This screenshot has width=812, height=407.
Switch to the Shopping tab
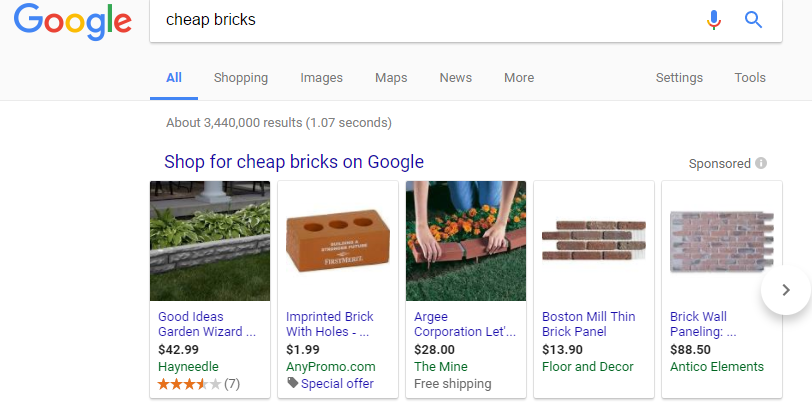coord(241,78)
